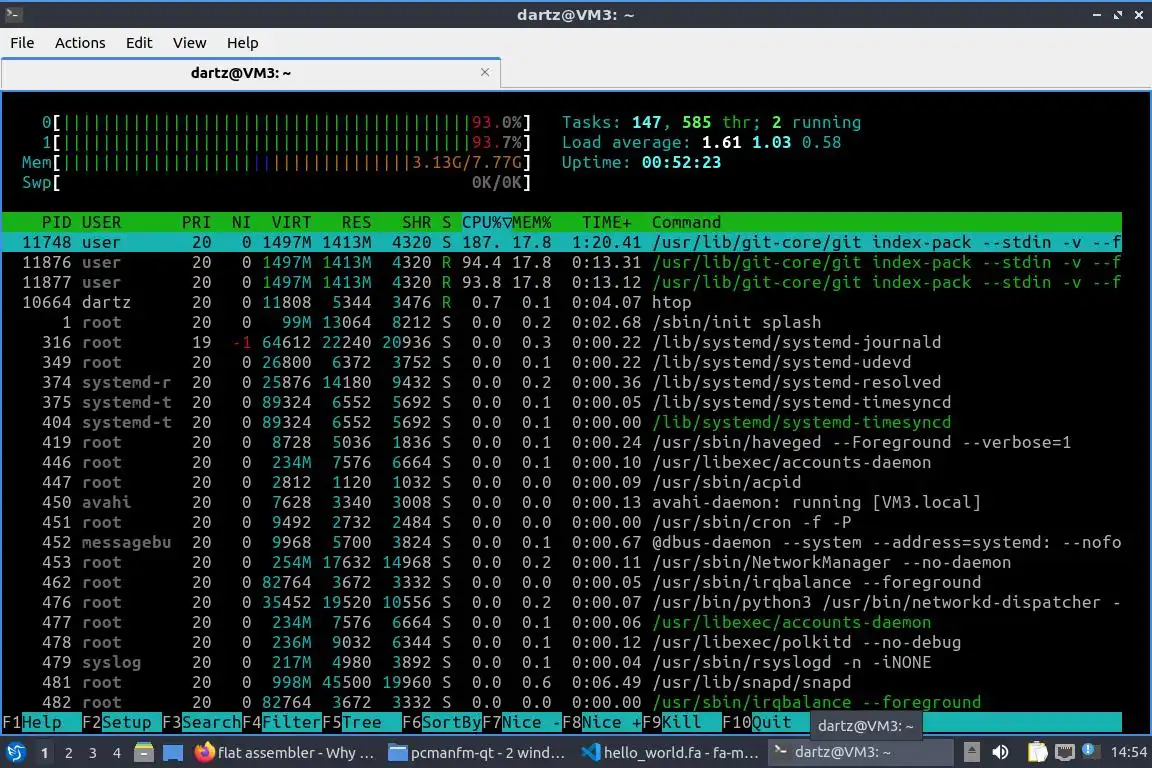Click the clipboard manager tray icon
This screenshot has height=768, width=1152.
click(x=1037, y=753)
